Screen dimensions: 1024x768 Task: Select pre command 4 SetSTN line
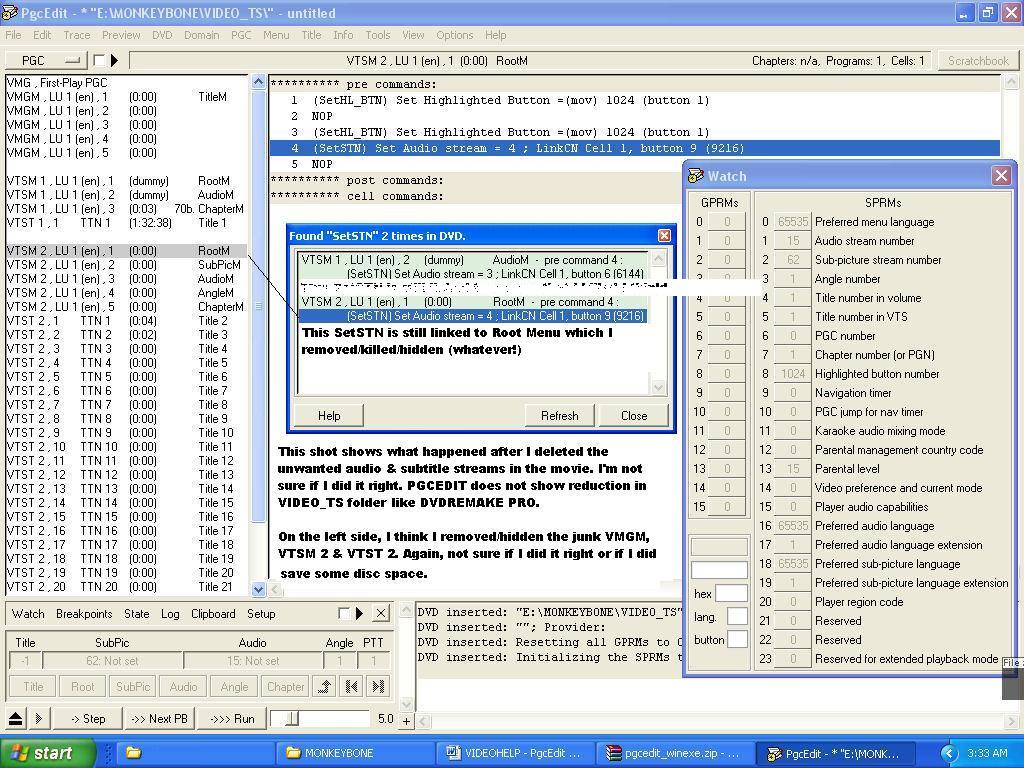pos(634,148)
